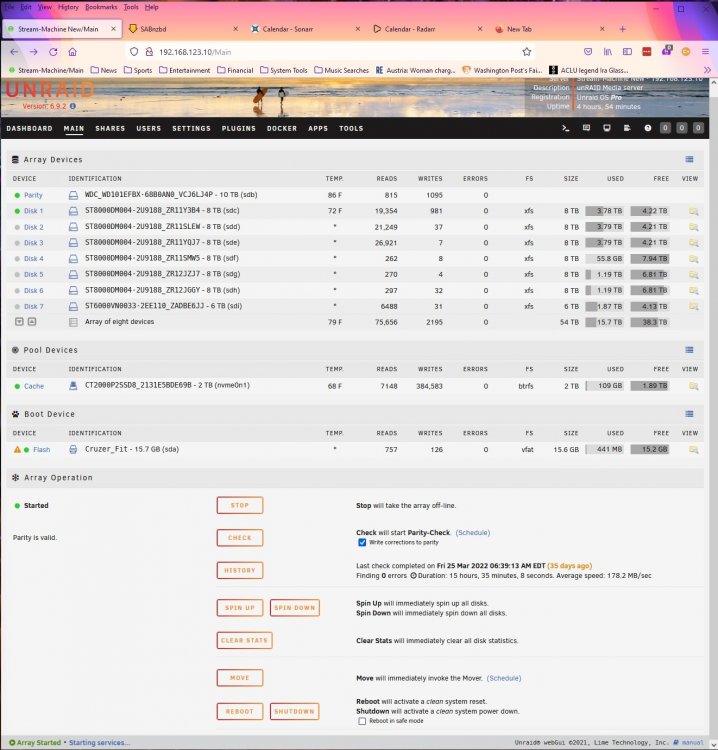
Task: Open Firefox application hamburger menu
Action: 705,52
